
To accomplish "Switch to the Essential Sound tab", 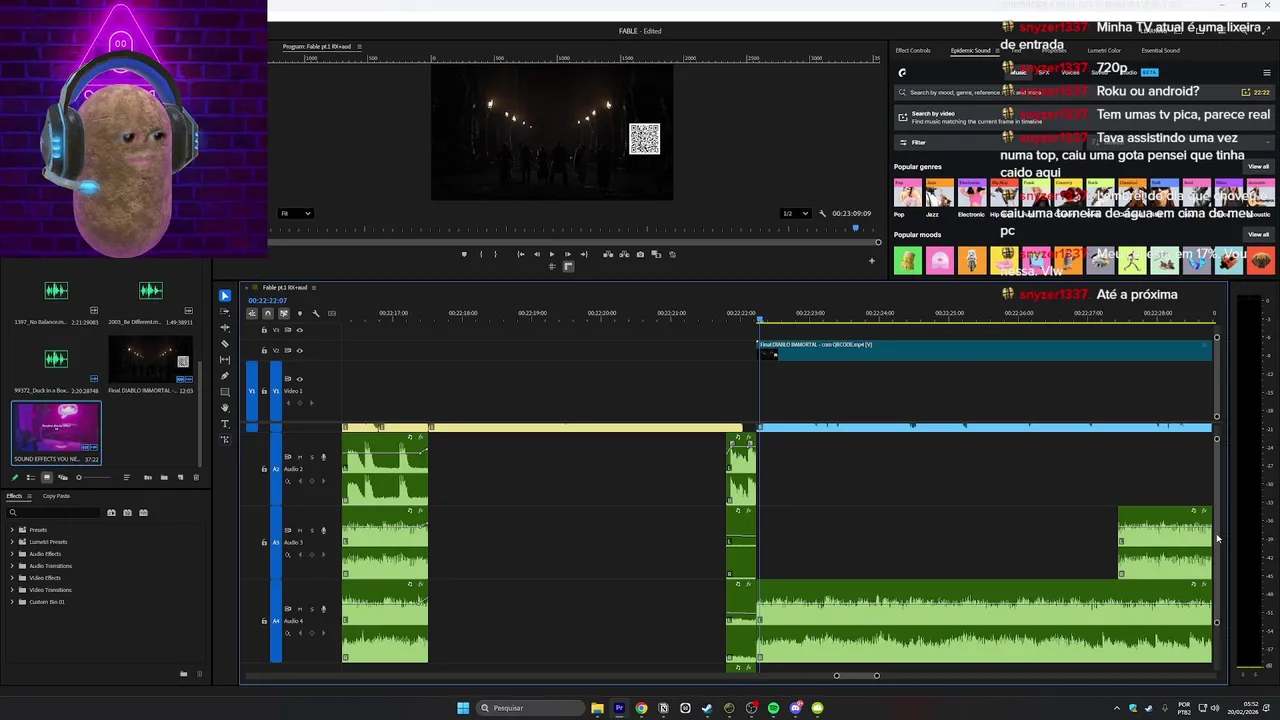I will (x=1160, y=50).
